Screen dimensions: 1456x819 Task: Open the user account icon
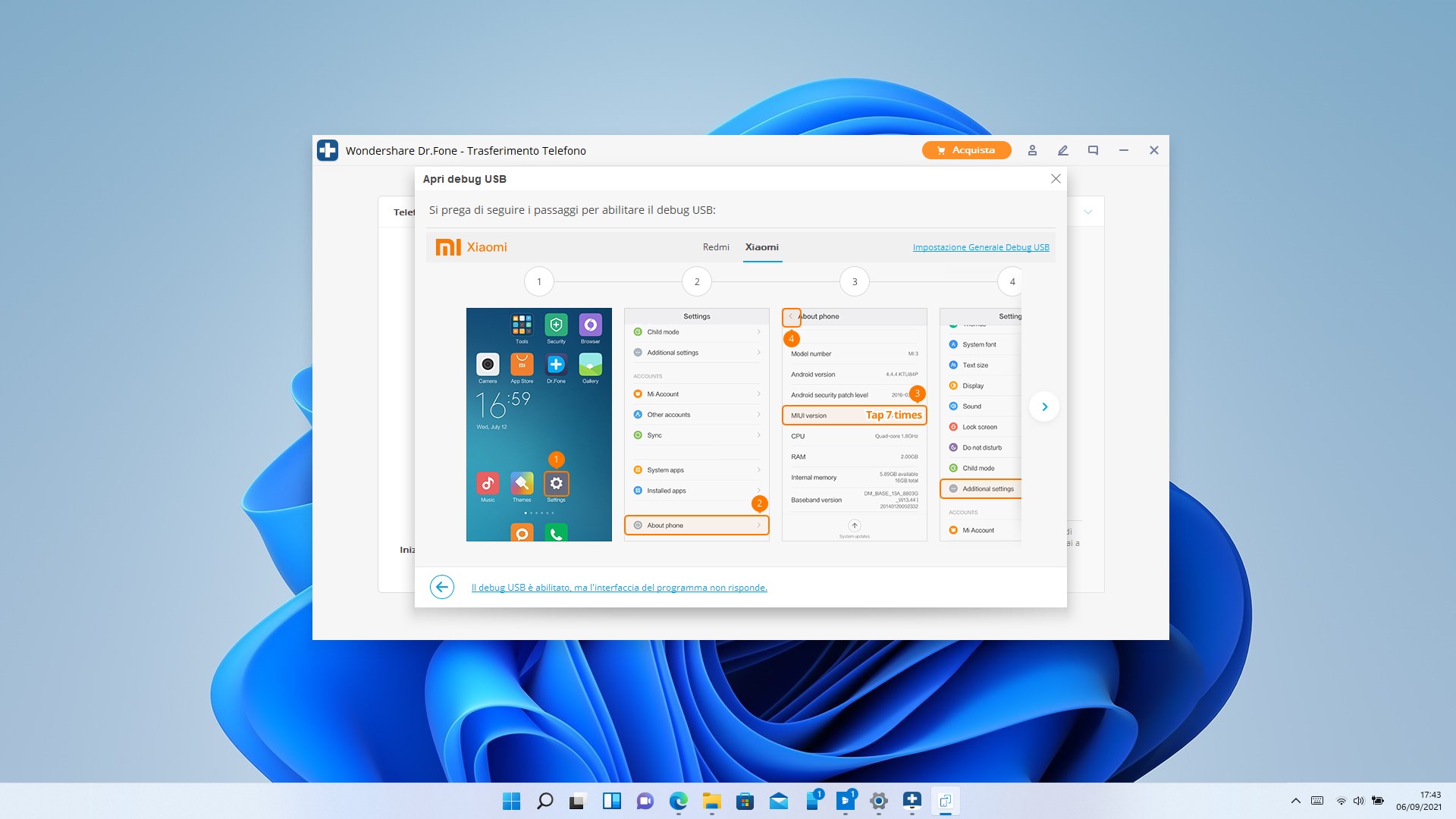point(1032,150)
